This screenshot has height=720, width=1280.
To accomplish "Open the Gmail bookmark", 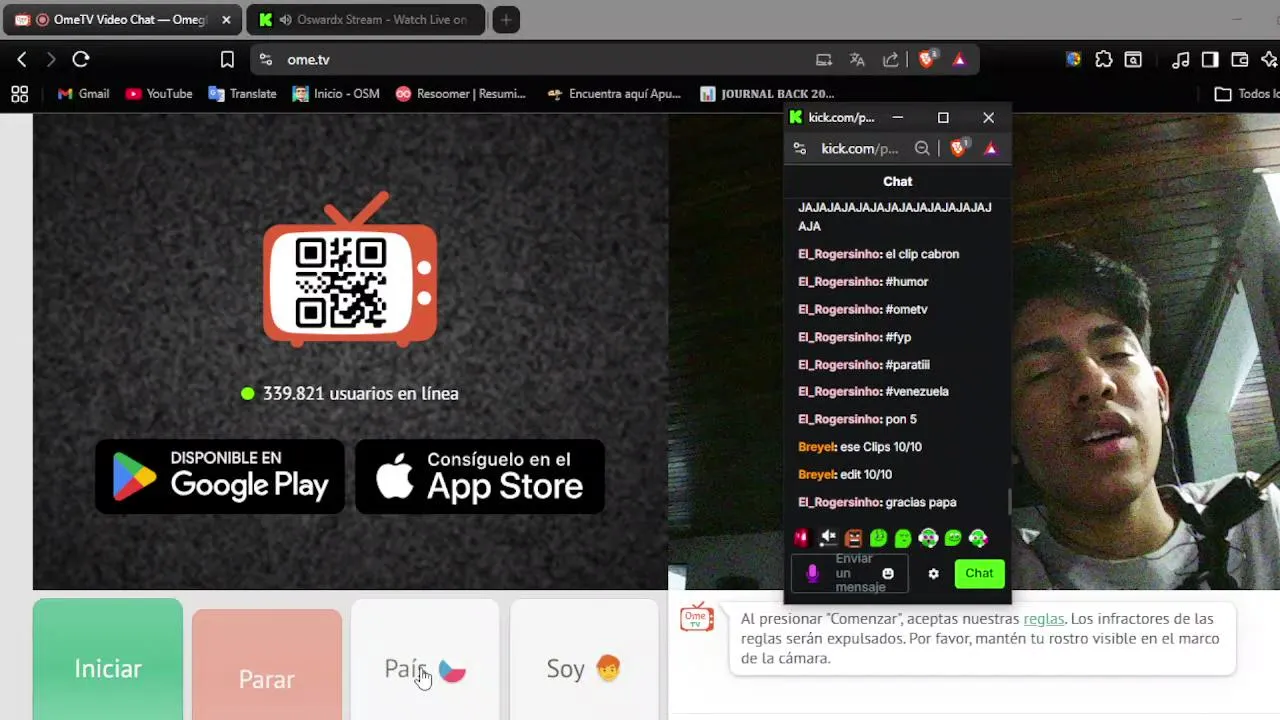I will coord(83,94).
